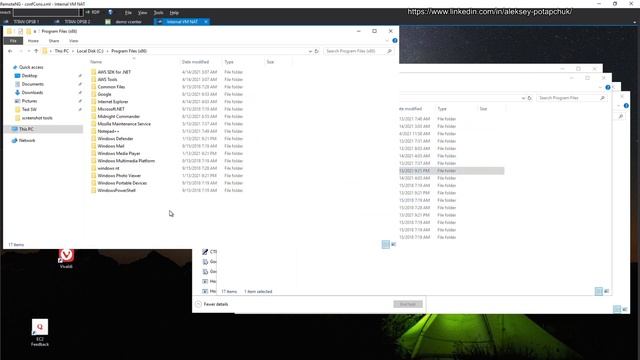Switch to details view in front Explorer status bar

click(x=386, y=244)
